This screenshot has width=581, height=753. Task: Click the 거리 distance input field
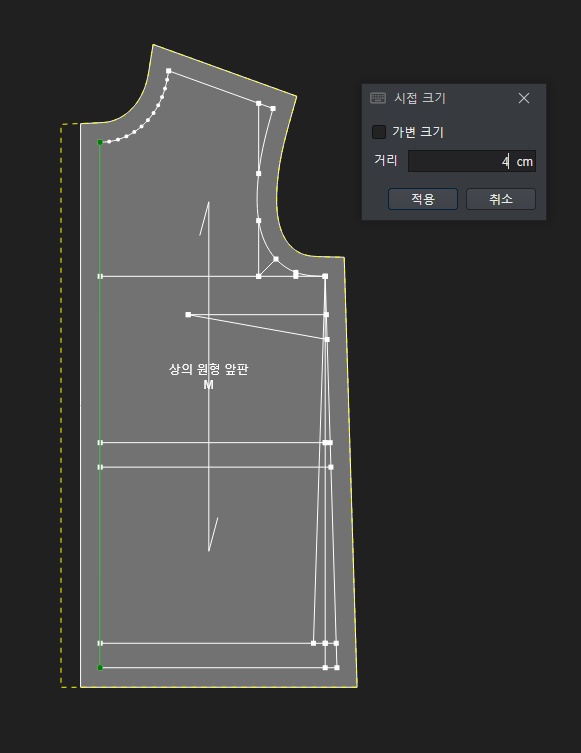click(x=472, y=161)
